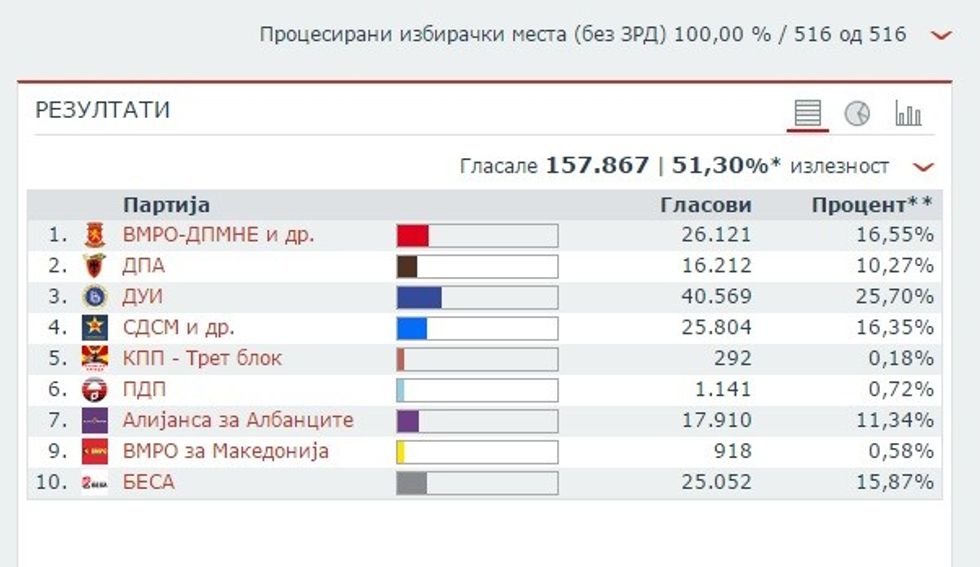Click the ДУИ party logo
This screenshot has height=567, width=980.
[94, 297]
